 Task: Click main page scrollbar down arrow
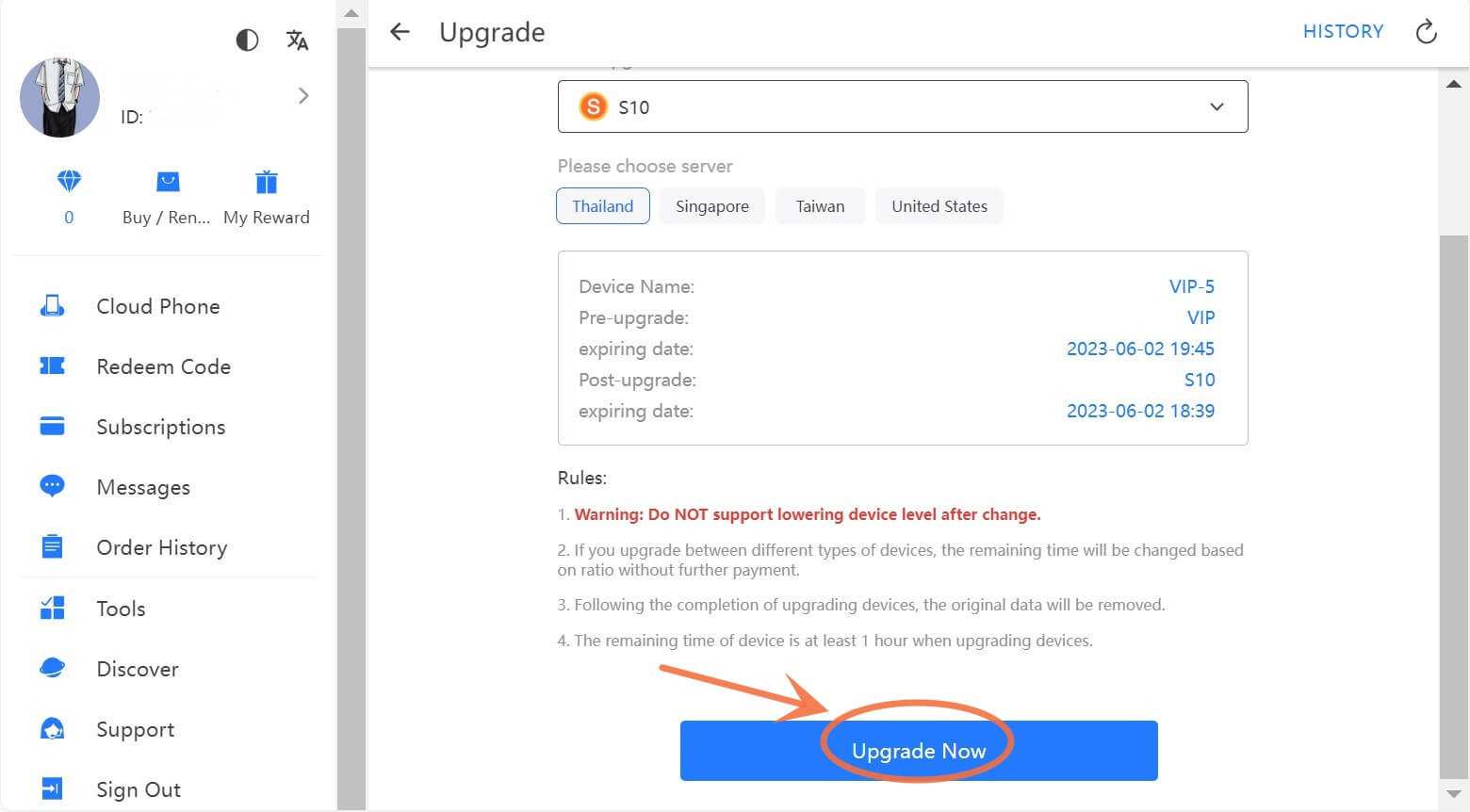pyautogui.click(x=1454, y=793)
